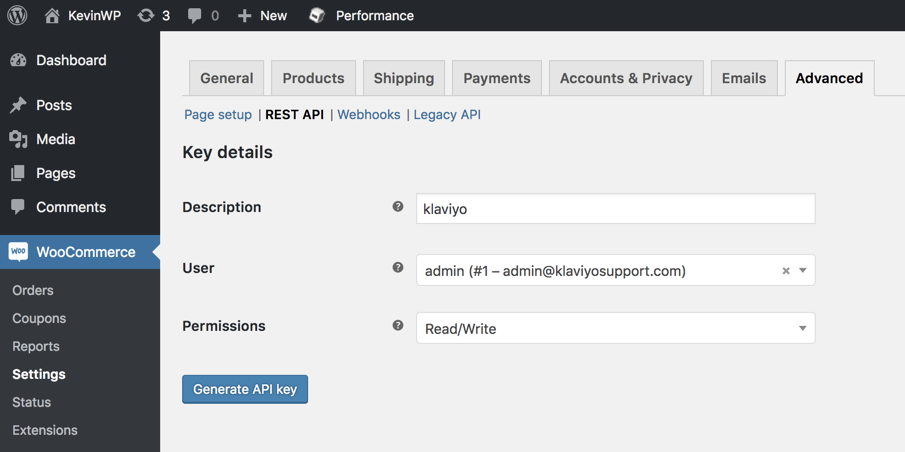Screen dimensions: 905x452
Task: Click the help icon beside User
Action: pyautogui.click(x=398, y=268)
